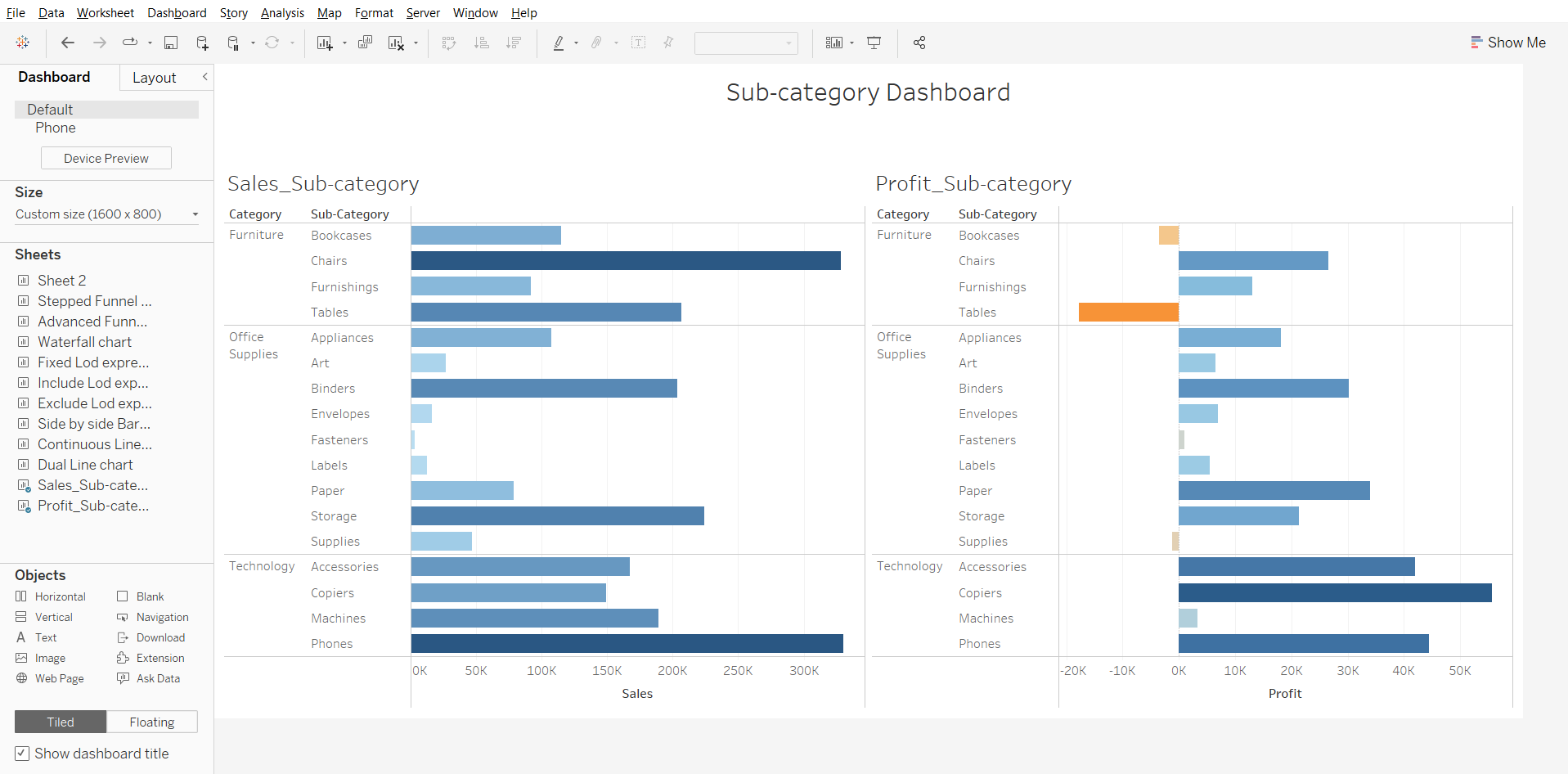The width and height of the screenshot is (1568, 774).
Task: Click the Device Preview button
Action: 106,158
